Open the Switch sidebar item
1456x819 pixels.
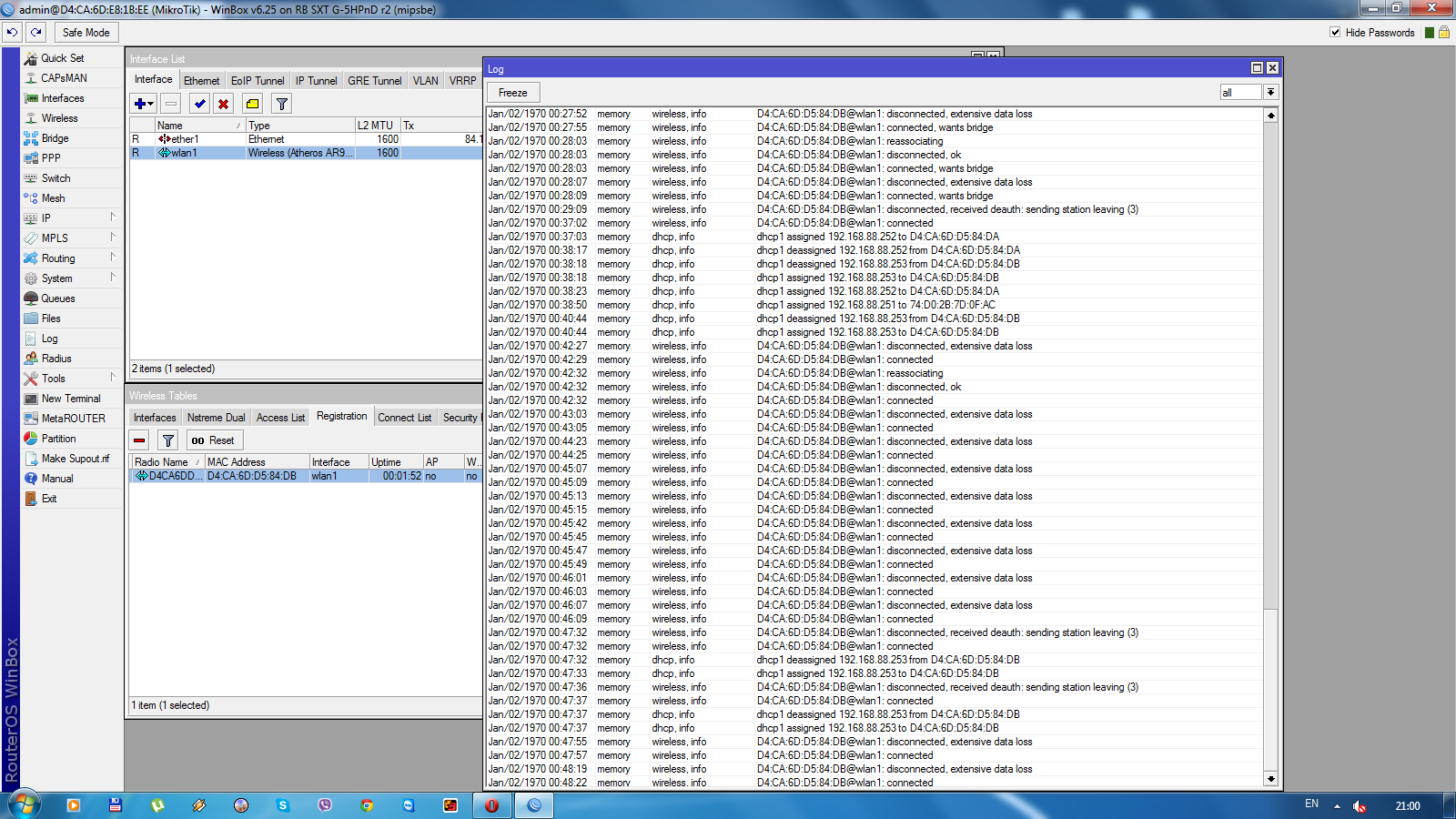[56, 178]
